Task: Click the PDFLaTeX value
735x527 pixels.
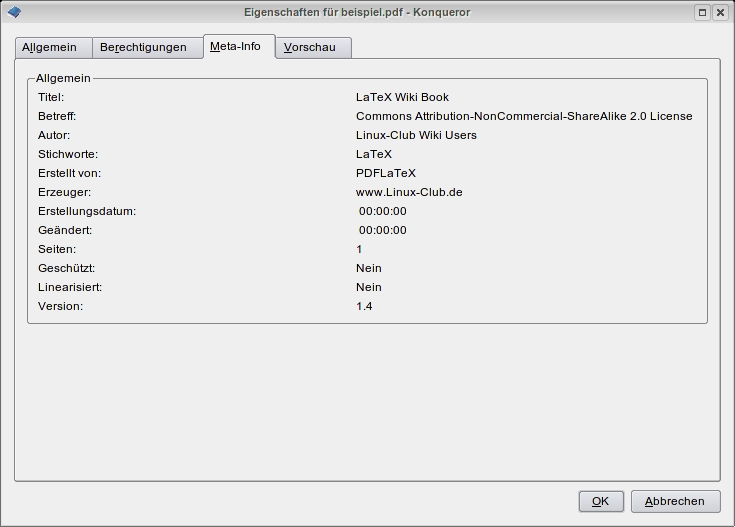Action: [386, 173]
